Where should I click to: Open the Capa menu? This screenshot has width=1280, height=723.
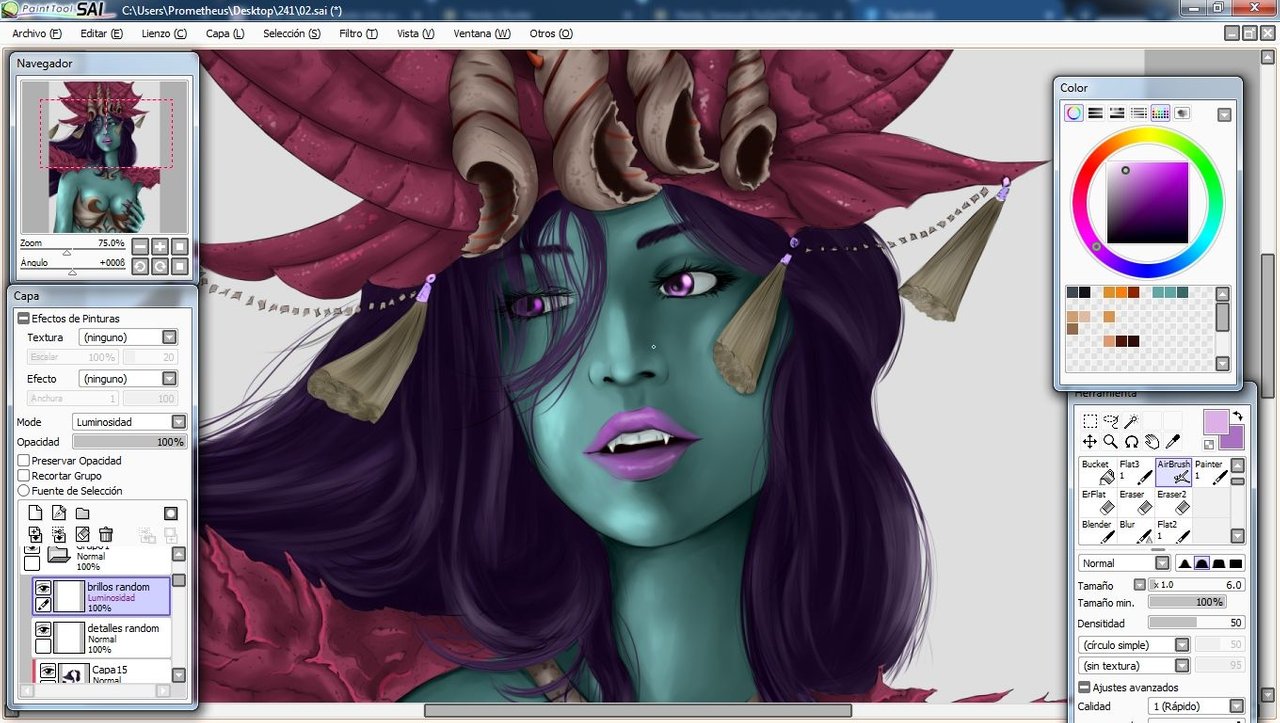(225, 33)
